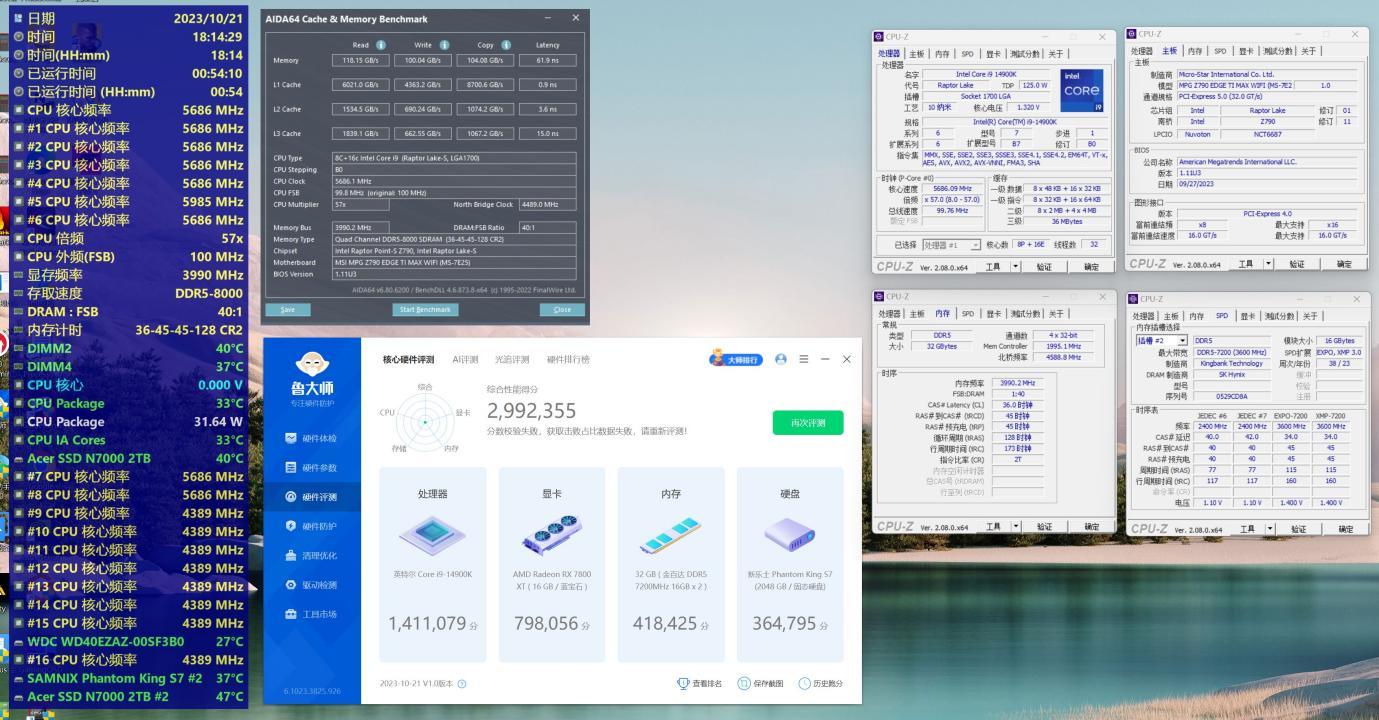This screenshot has height=720, width=1379.
Task: Open 硬件体检 in Ludashi sidebar
Action: (311, 438)
